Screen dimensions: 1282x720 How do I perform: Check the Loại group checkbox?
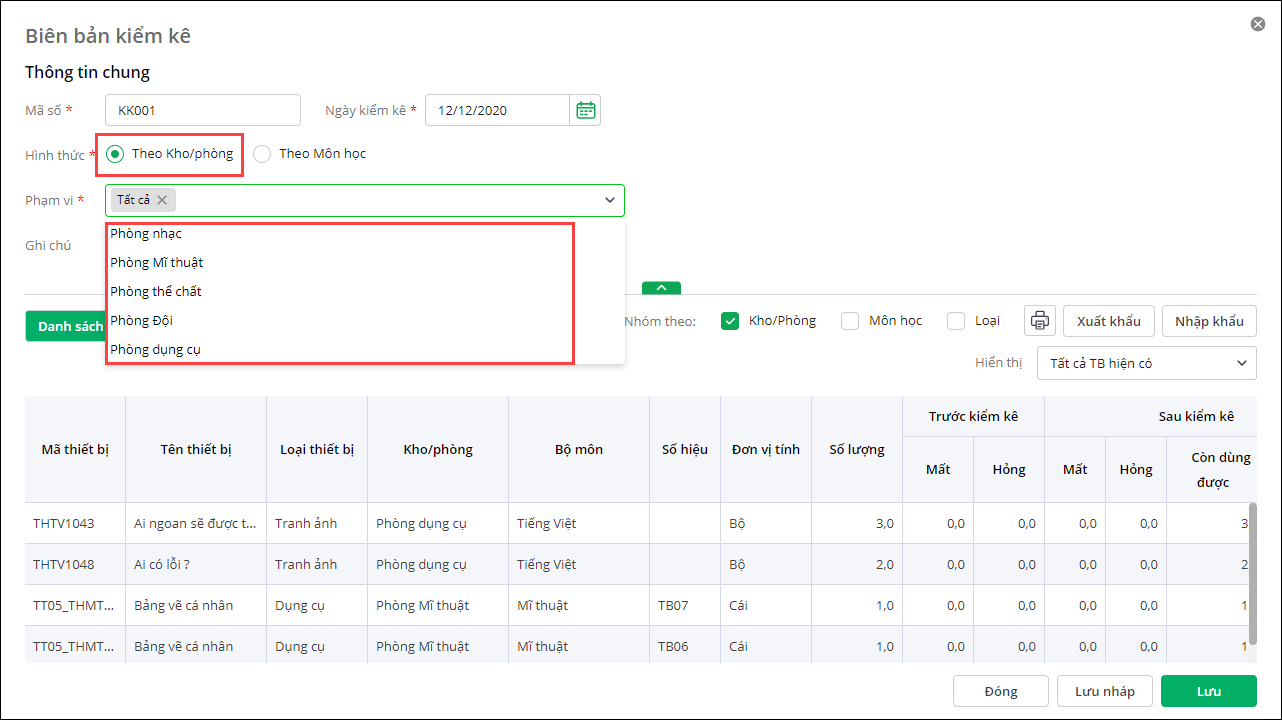956,321
